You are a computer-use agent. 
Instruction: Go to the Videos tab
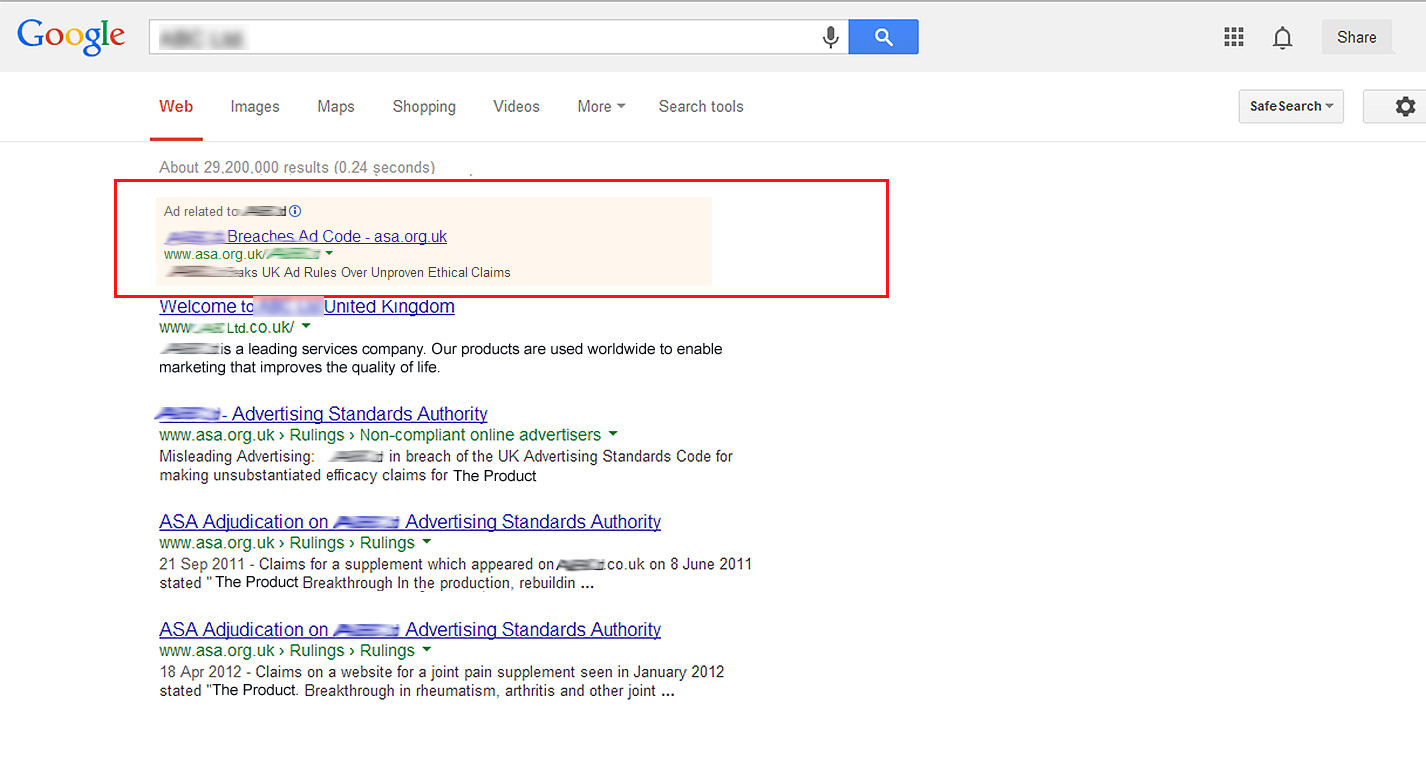click(516, 107)
